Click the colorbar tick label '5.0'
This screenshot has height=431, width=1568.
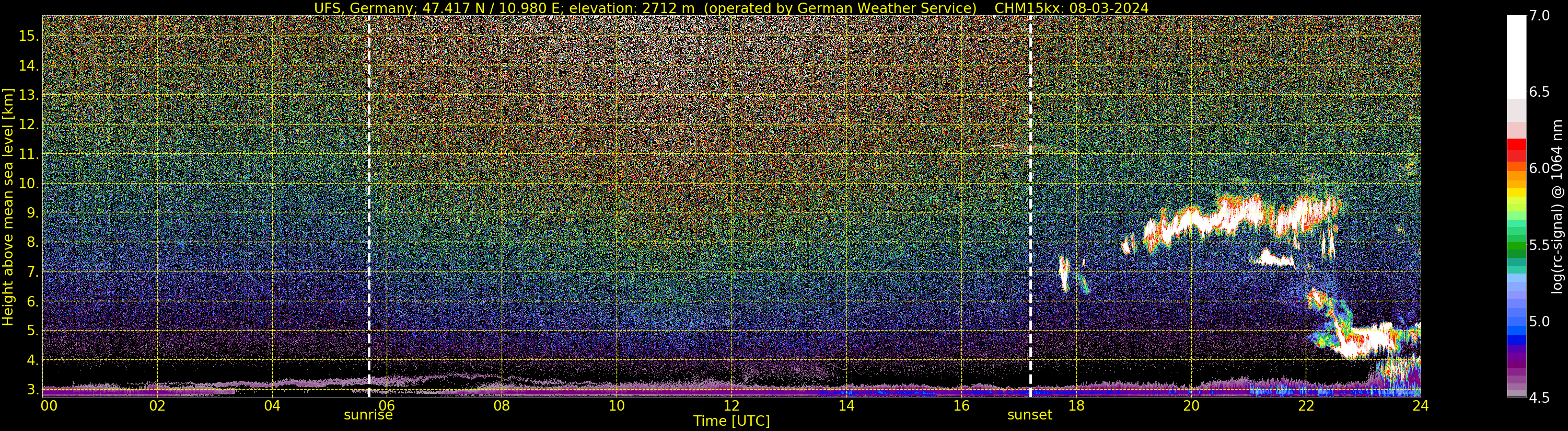(1539, 321)
